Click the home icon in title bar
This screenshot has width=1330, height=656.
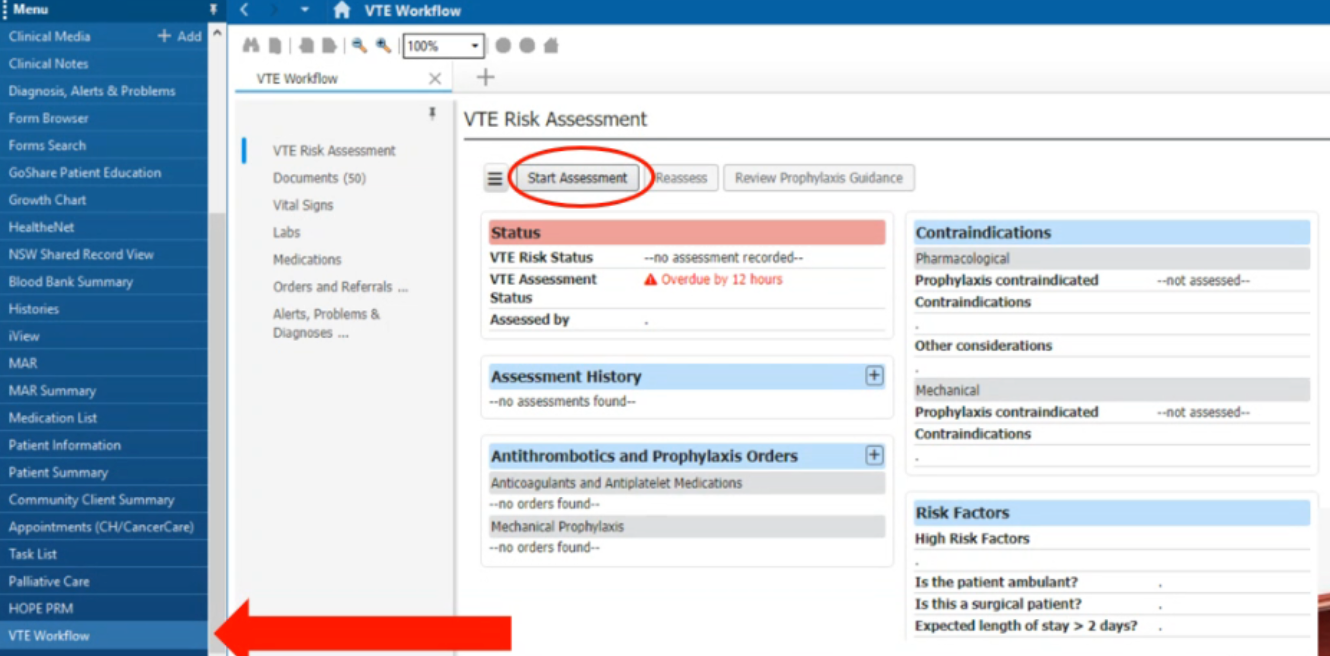pos(342,11)
